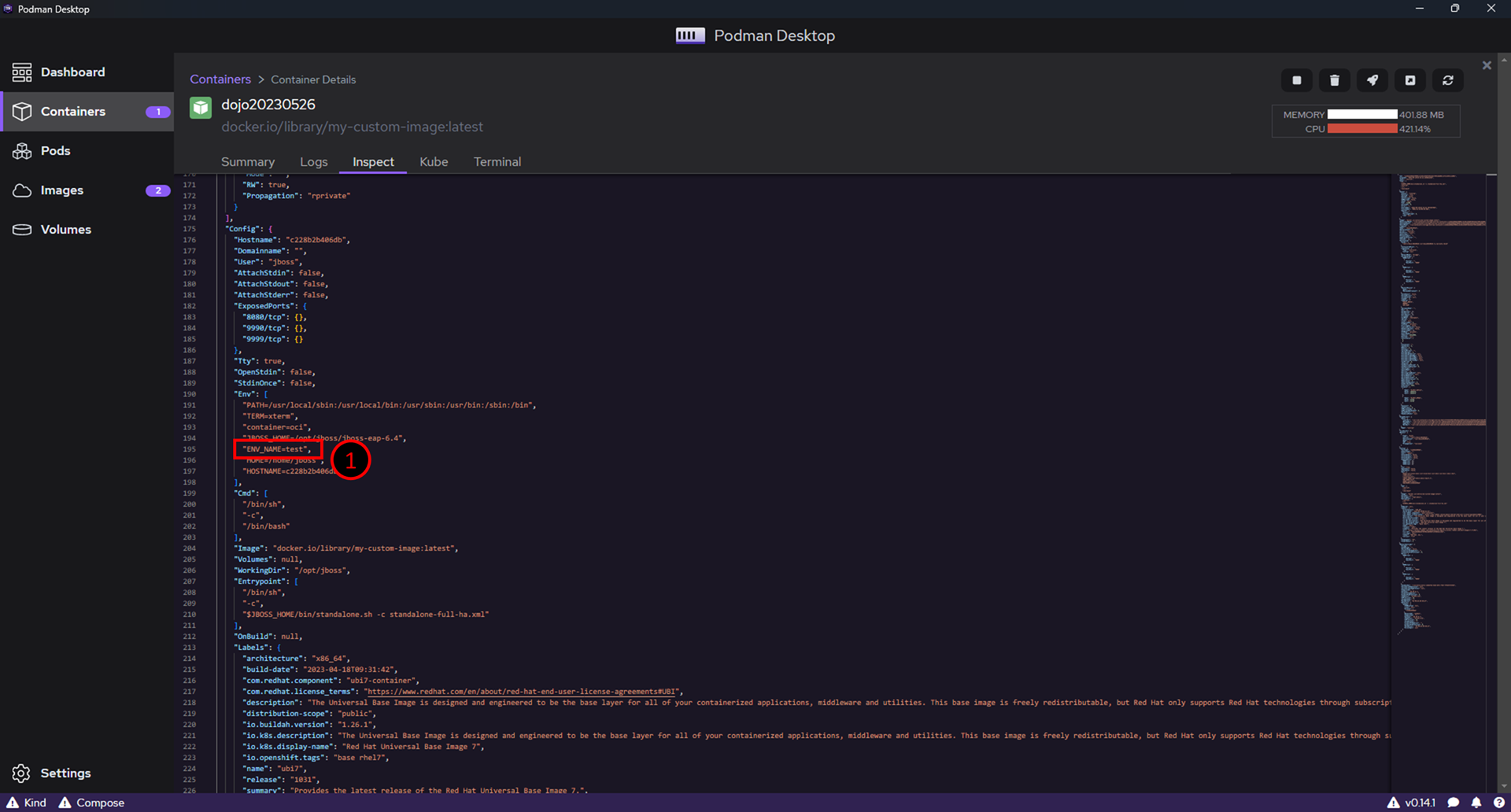1511x812 pixels.
Task: Click the "Env" array line
Action: coord(251,394)
